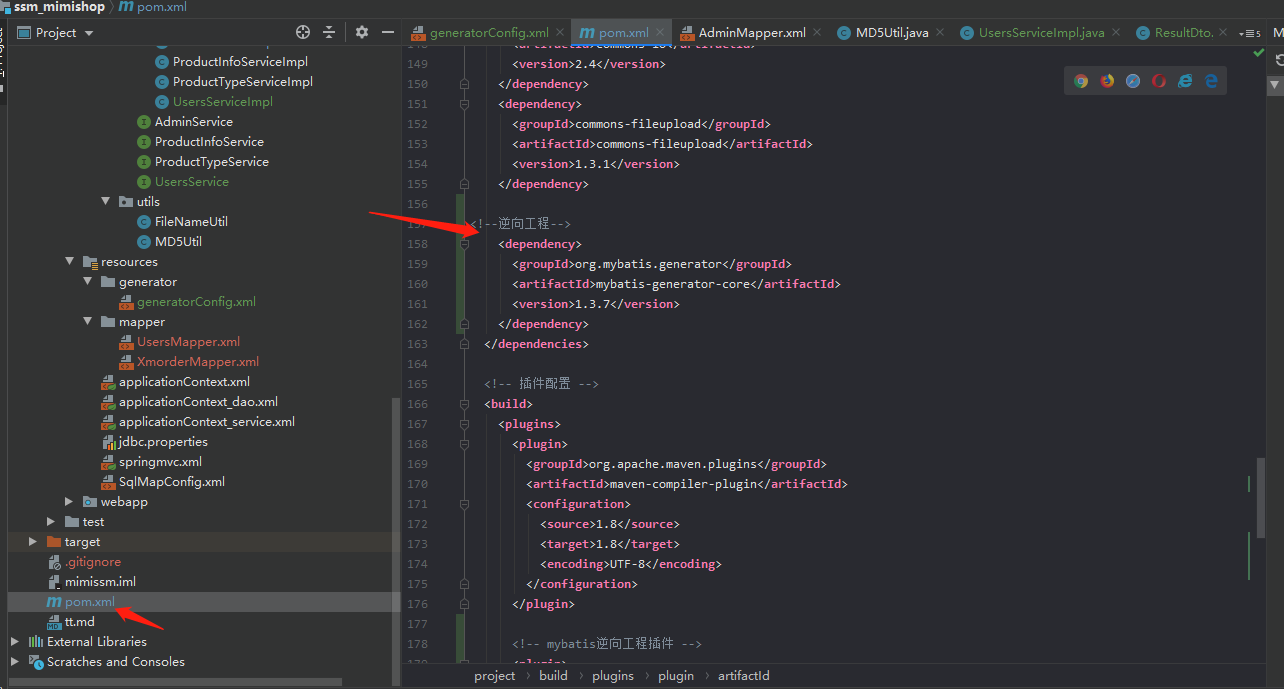Viewport: 1284px width, 689px height.
Task: Close the pom.xml editor tab
Action: (661, 33)
